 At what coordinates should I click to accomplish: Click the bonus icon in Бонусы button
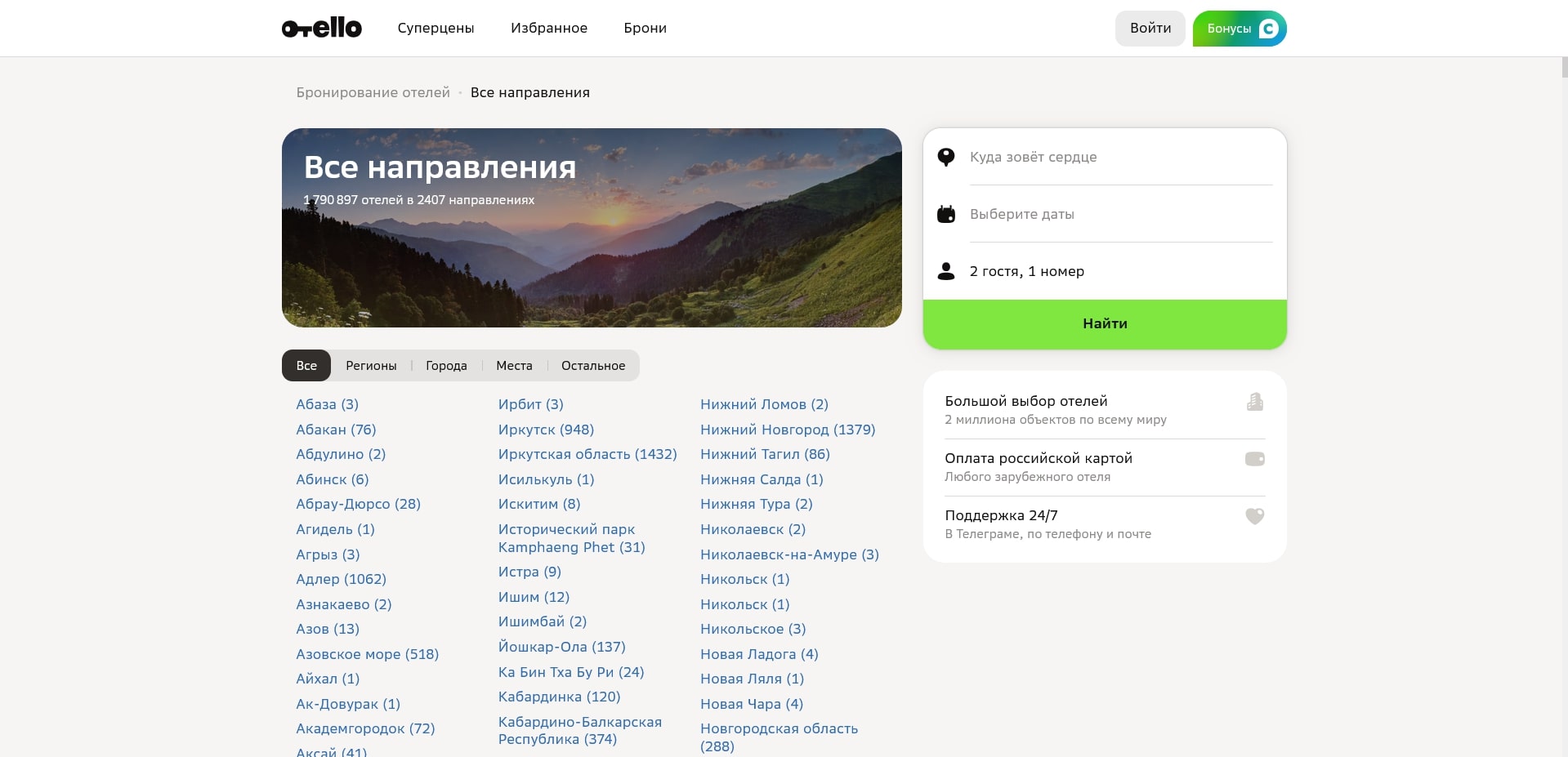tap(1268, 29)
